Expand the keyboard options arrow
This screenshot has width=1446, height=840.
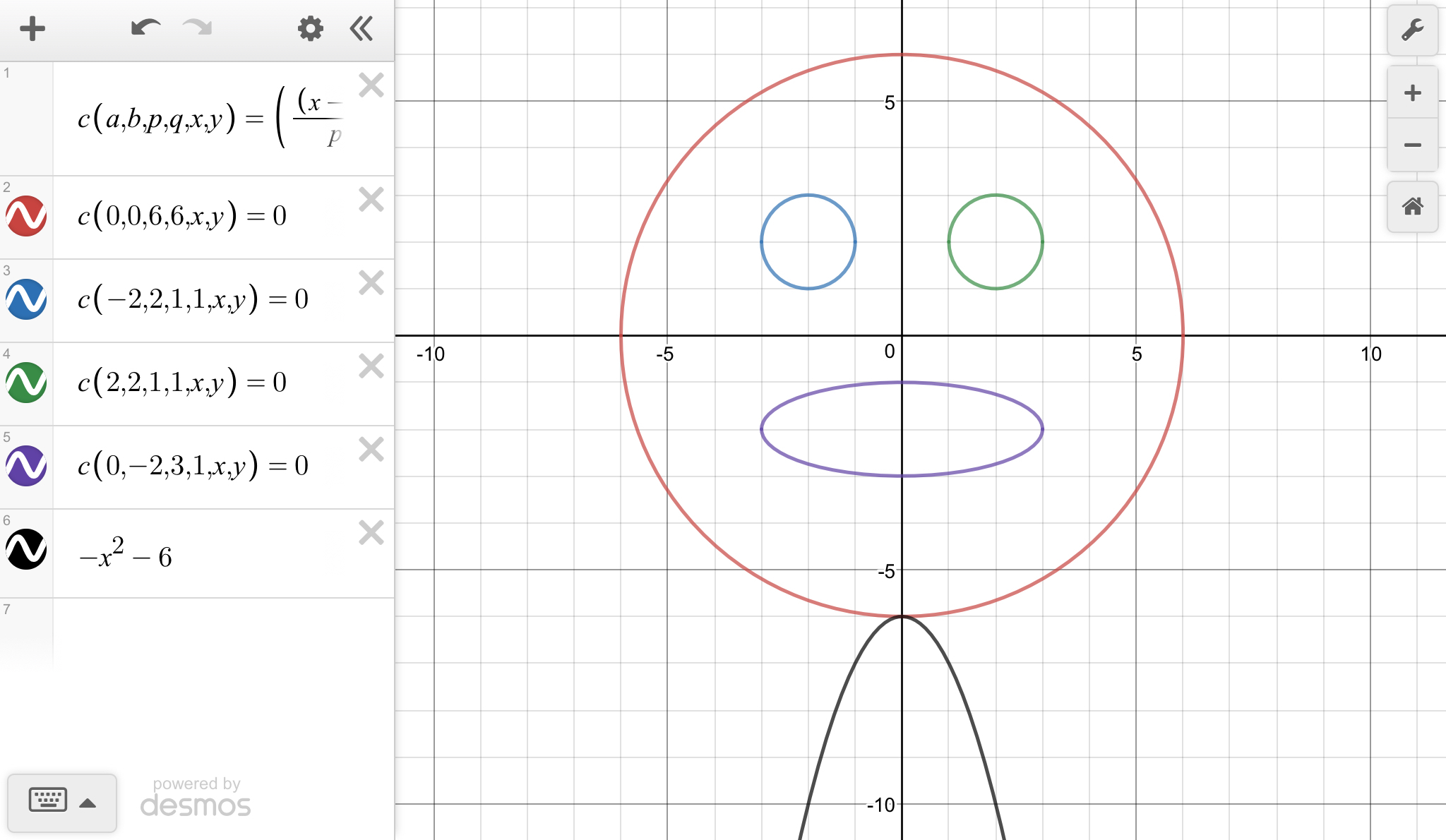click(x=88, y=803)
